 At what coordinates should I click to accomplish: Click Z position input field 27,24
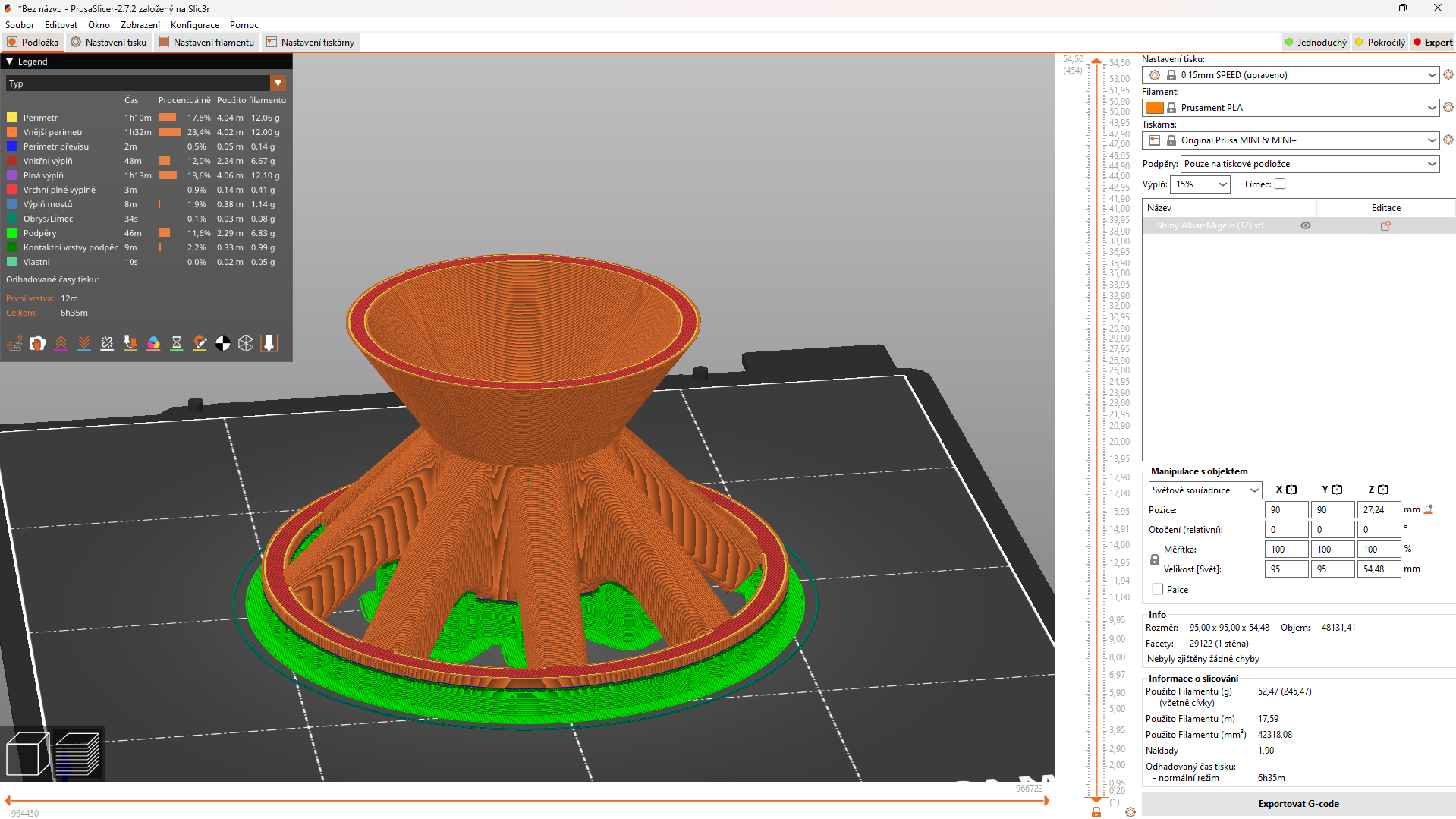(1379, 510)
